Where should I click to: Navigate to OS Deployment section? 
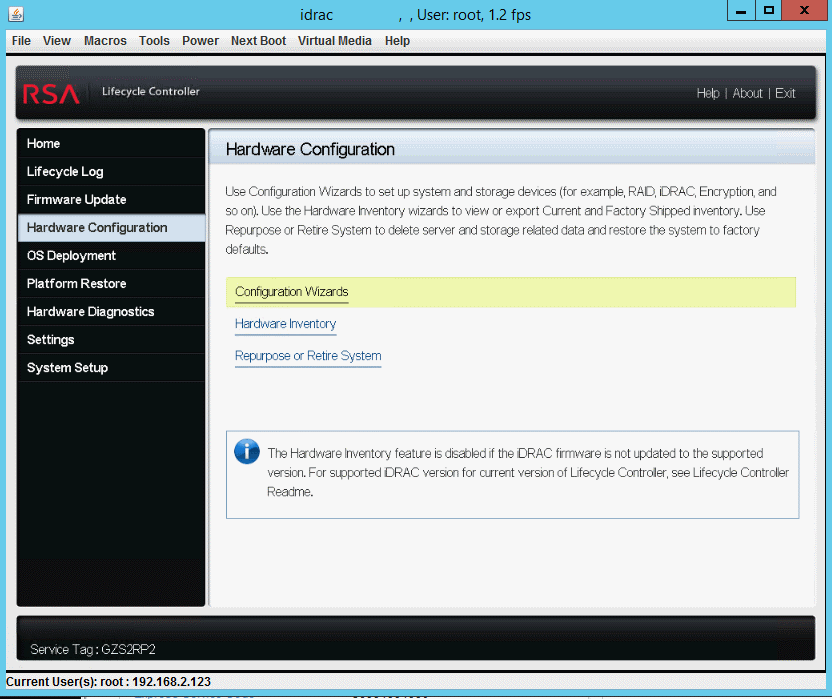(71, 256)
